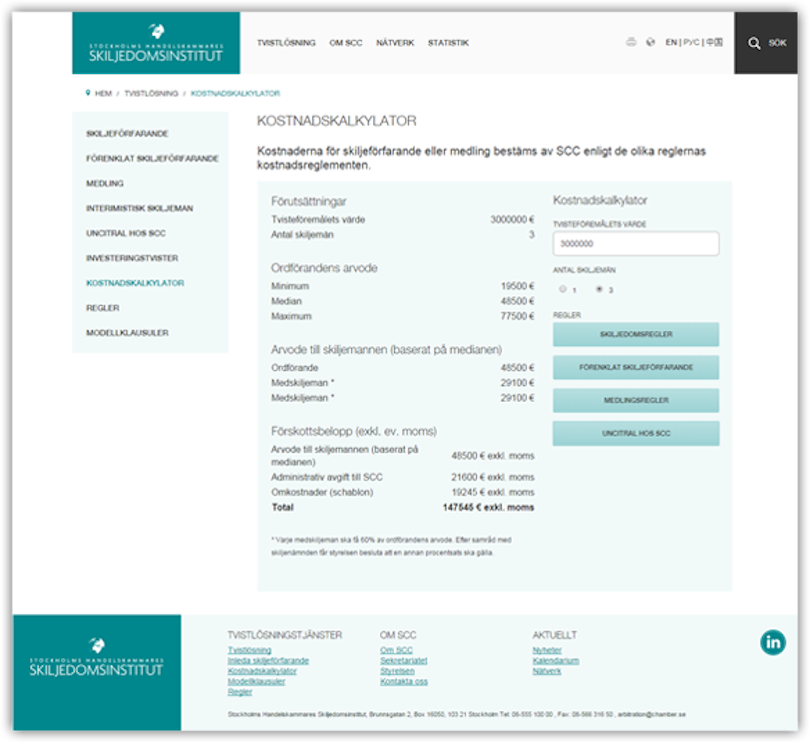Screen dimensions: 810x743
Task: Switch site language to EN
Action: click(671, 43)
